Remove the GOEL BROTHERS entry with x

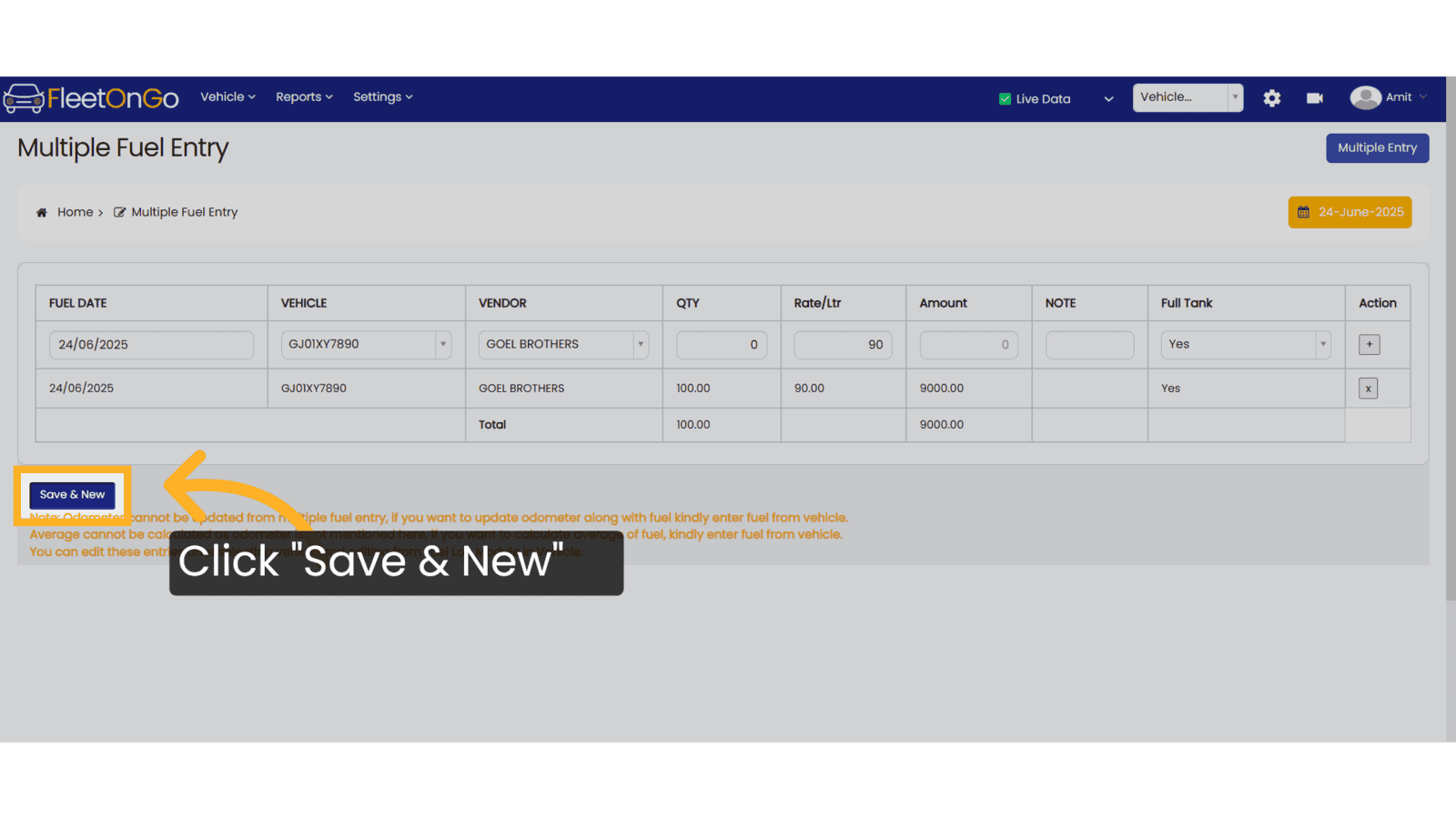[1368, 389]
